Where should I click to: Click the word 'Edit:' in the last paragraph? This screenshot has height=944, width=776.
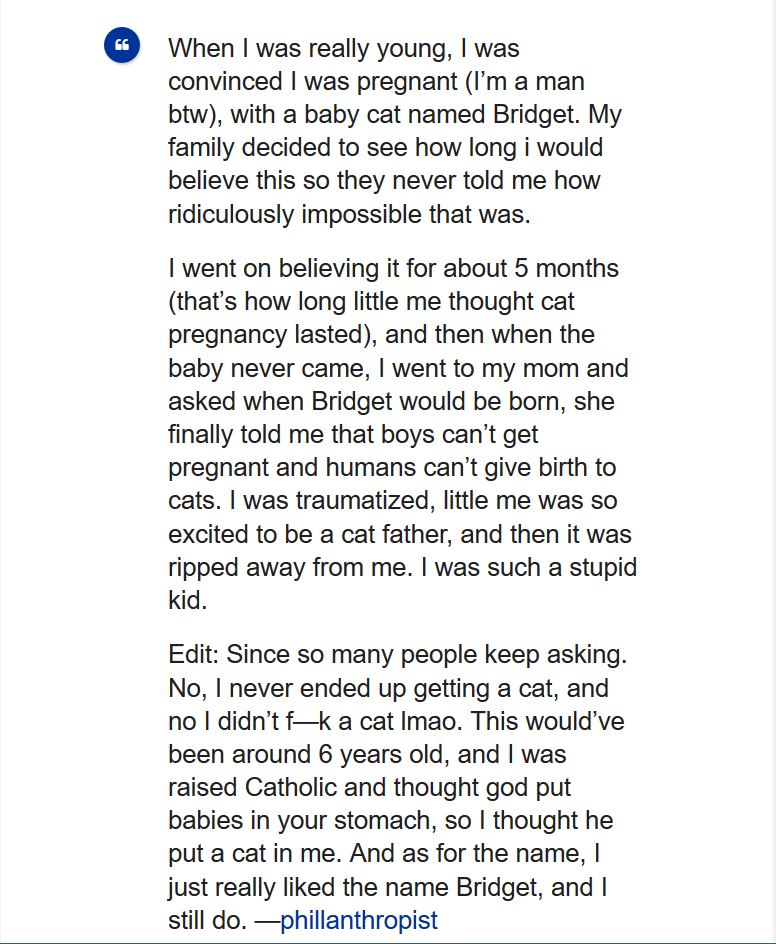click(x=193, y=654)
